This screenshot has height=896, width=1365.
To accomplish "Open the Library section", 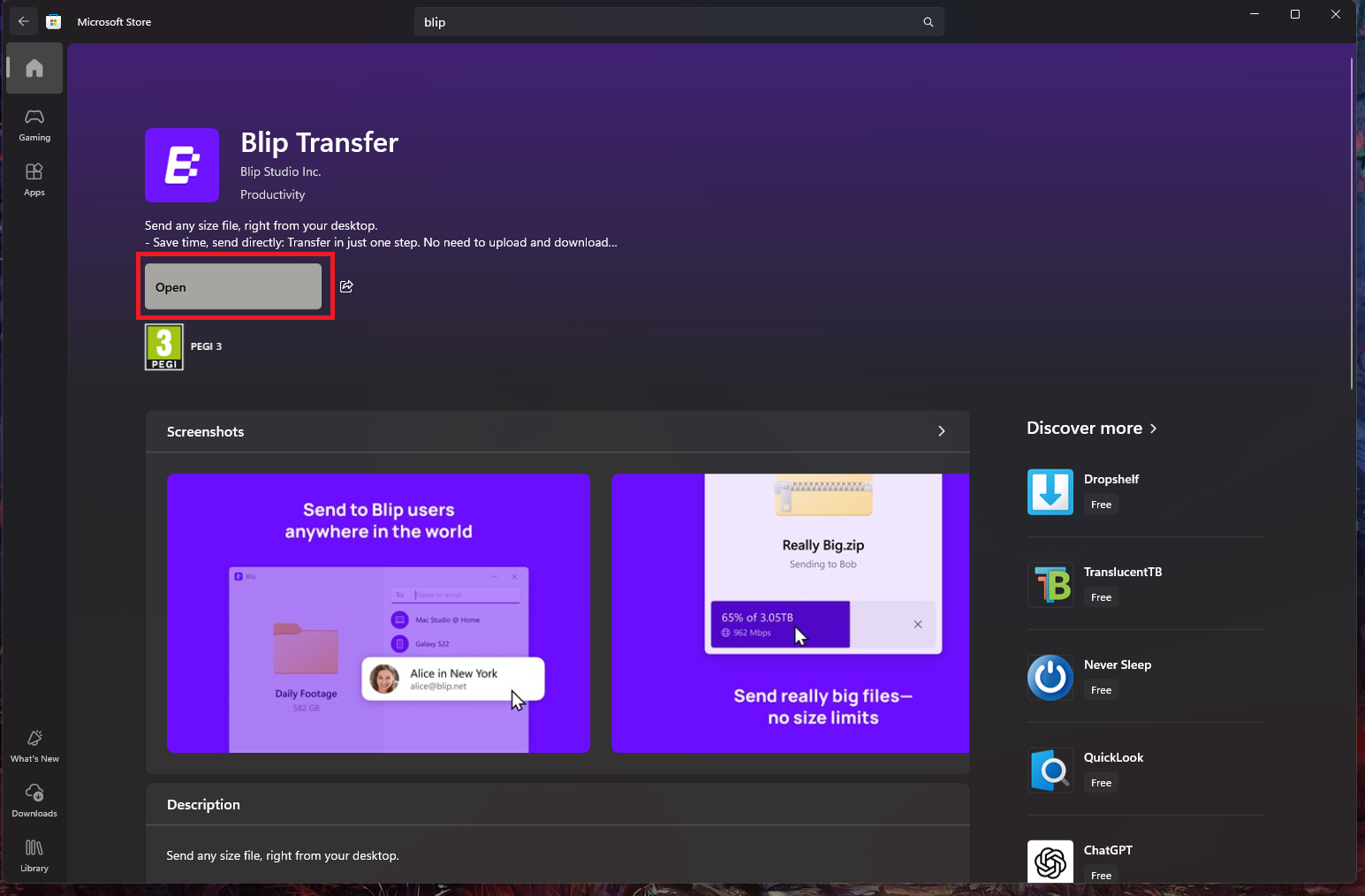I will tap(34, 855).
